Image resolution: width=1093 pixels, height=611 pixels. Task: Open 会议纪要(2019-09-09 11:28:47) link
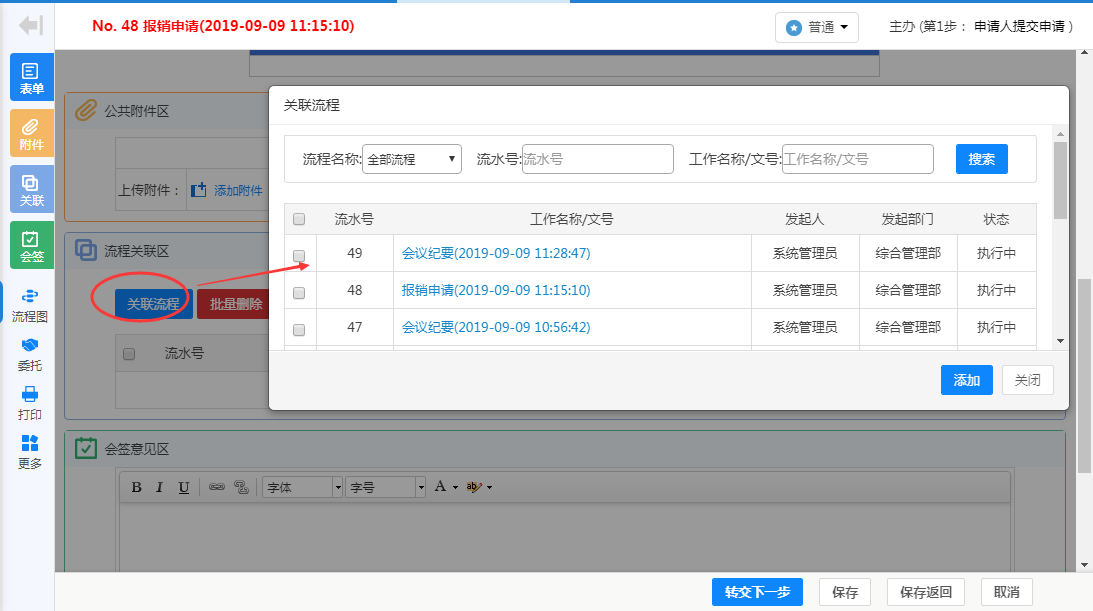click(x=496, y=254)
